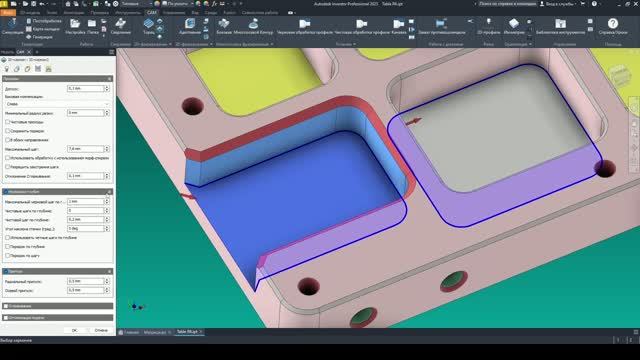Switch to the Tools ribbon tab
Viewport: 640px width, 360px height.
click(127, 13)
